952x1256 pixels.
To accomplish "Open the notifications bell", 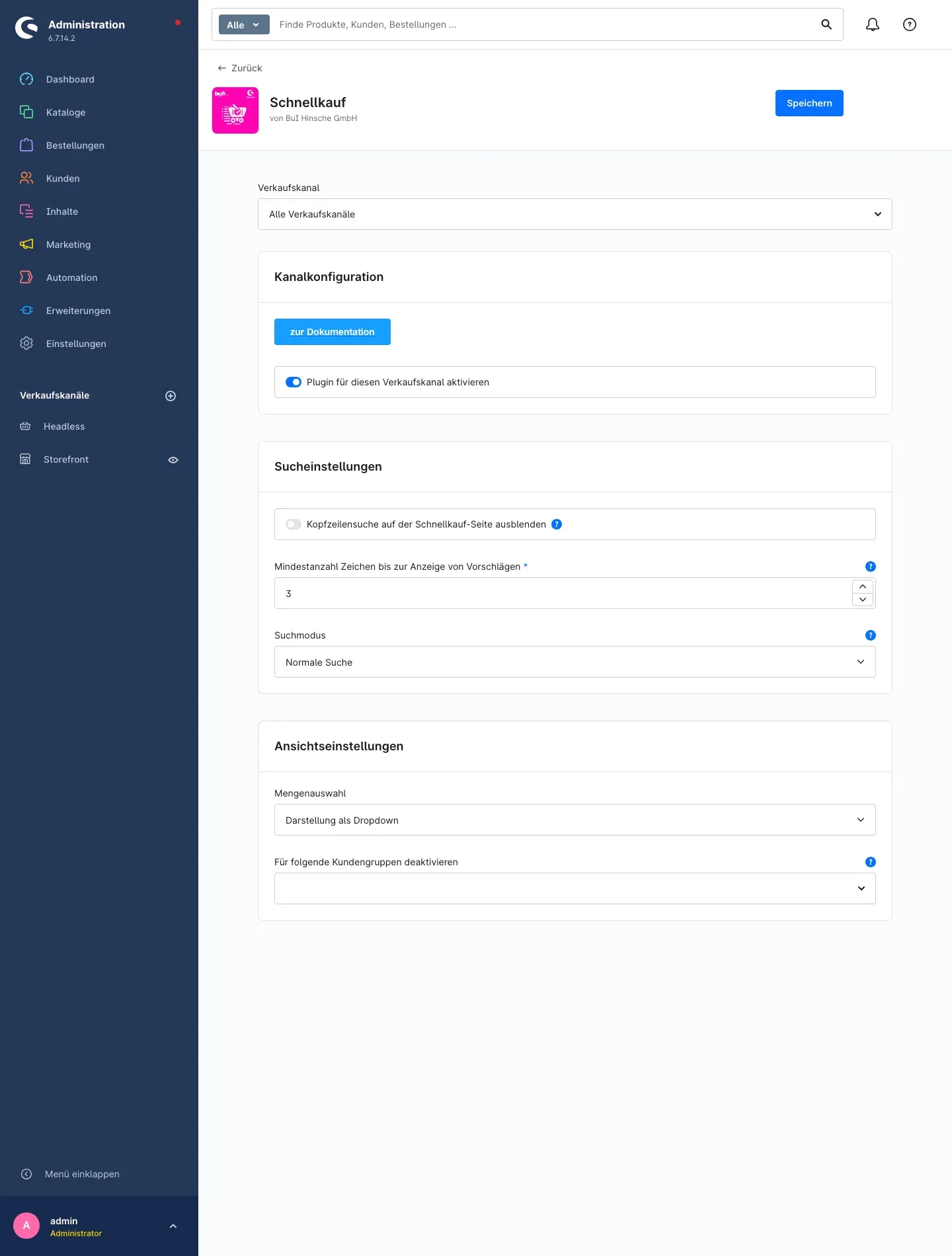I will 873,24.
